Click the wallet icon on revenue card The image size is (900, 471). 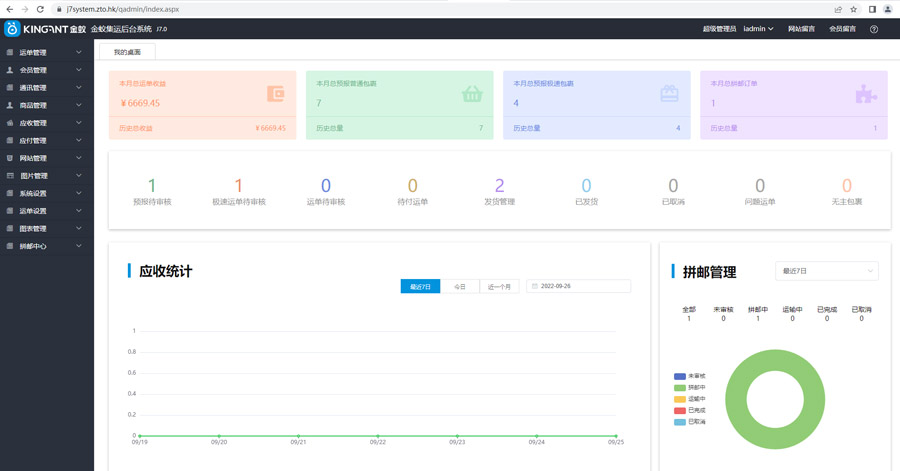coord(275,94)
